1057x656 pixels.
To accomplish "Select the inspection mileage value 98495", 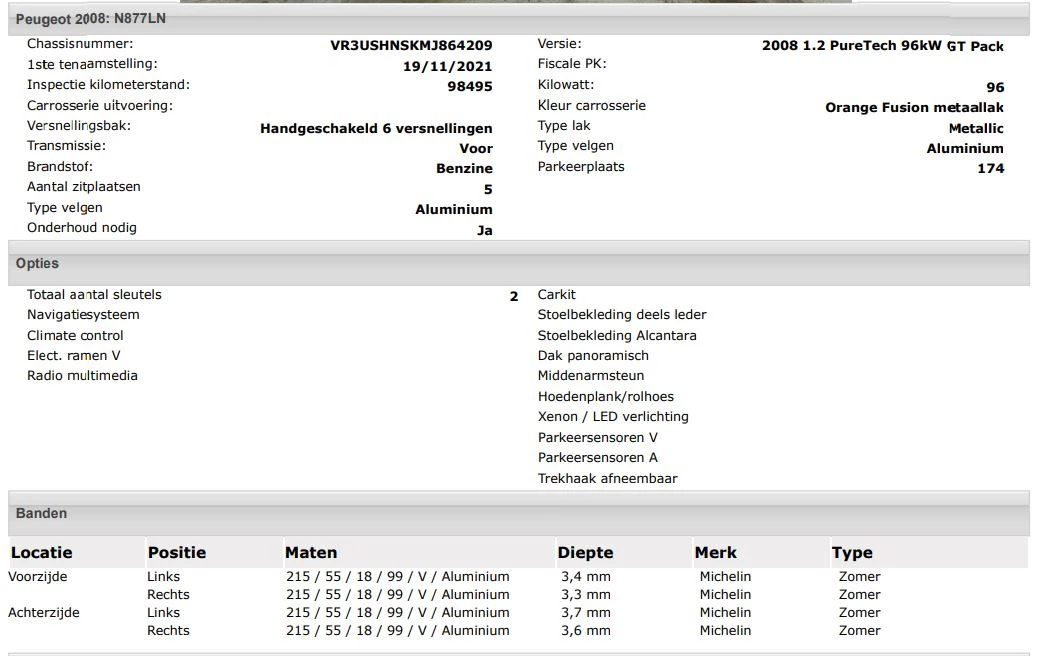I will point(469,87).
